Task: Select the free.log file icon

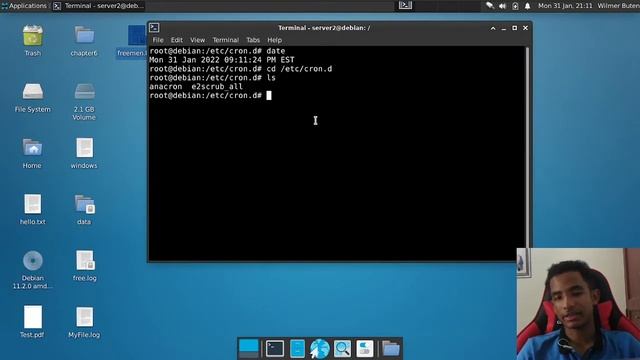Action: click(85, 260)
